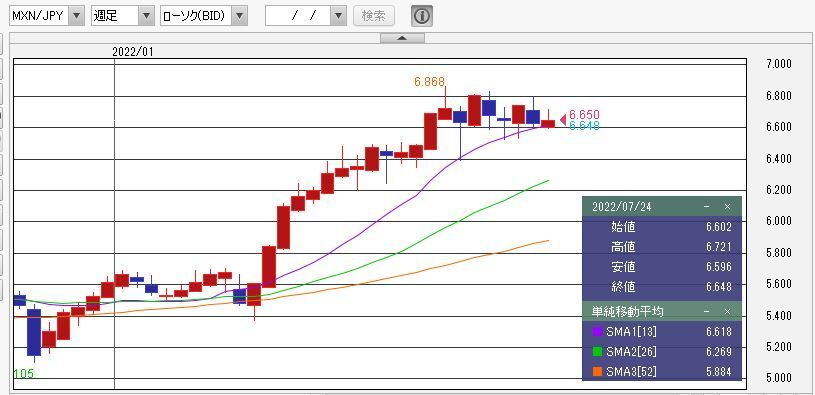
Task: Close the 単純移動平均 panel
Action: coord(727,311)
